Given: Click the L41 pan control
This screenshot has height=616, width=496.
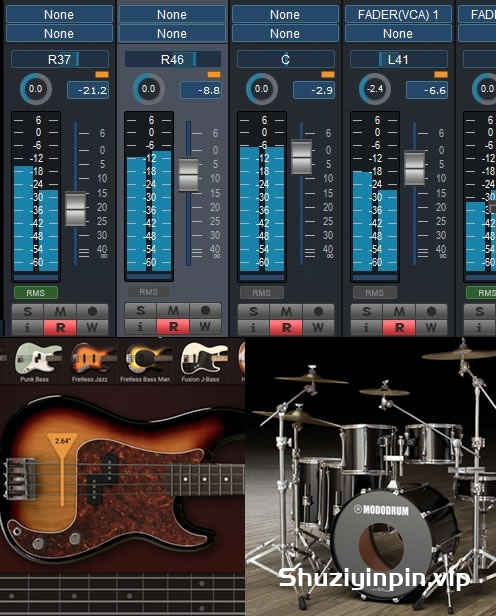Looking at the screenshot, I should click(x=399, y=59).
